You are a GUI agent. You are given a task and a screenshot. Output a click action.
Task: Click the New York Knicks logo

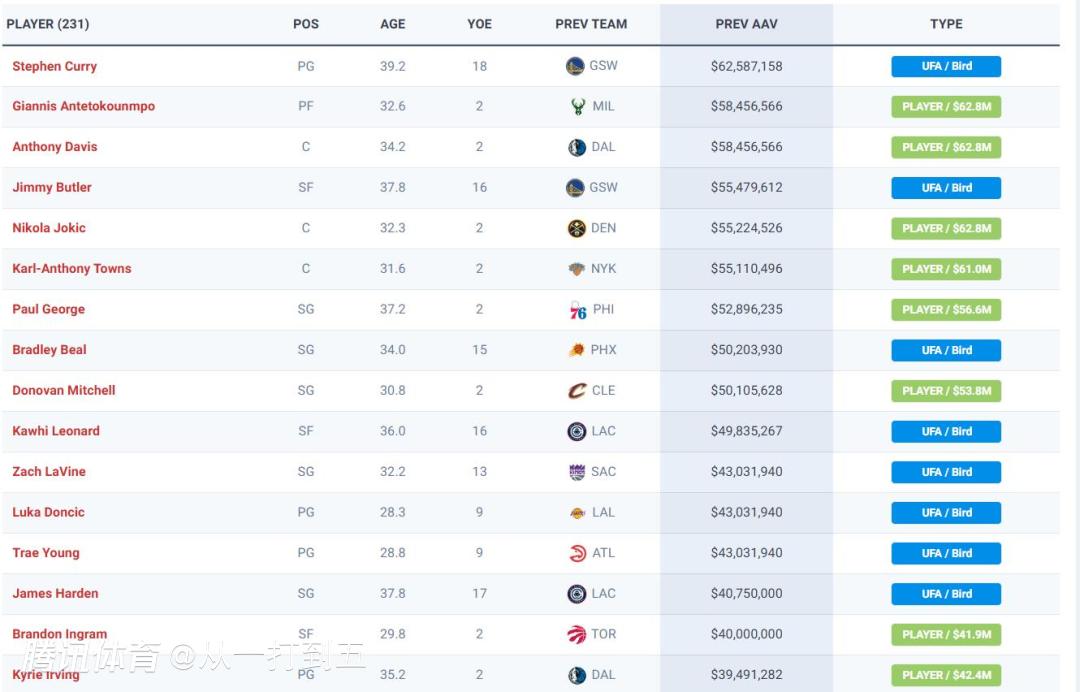pos(576,269)
